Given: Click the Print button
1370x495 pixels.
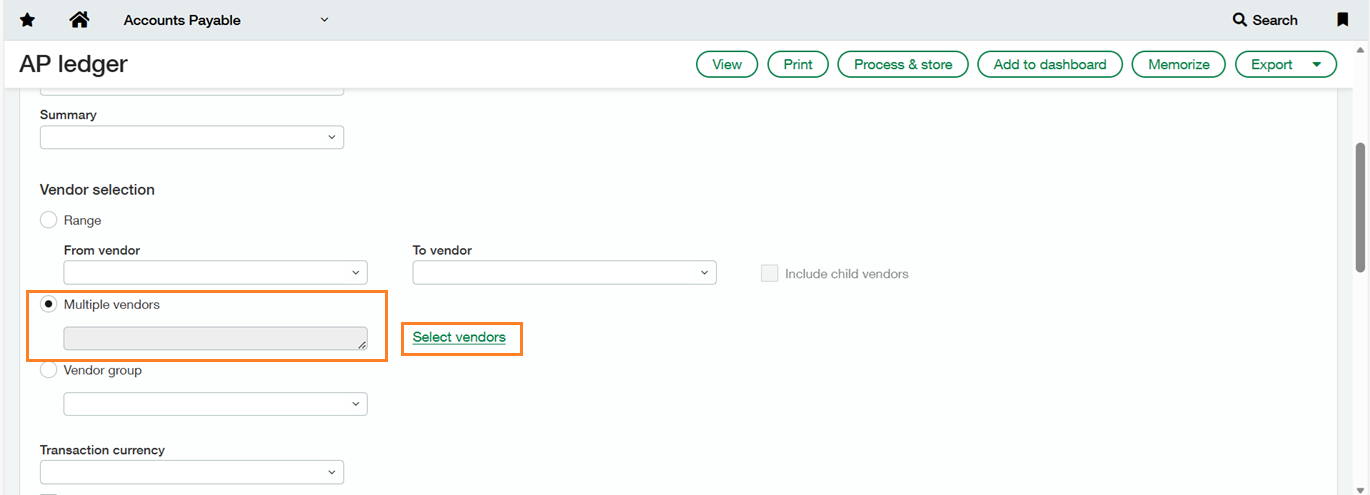Looking at the screenshot, I should coord(798,64).
